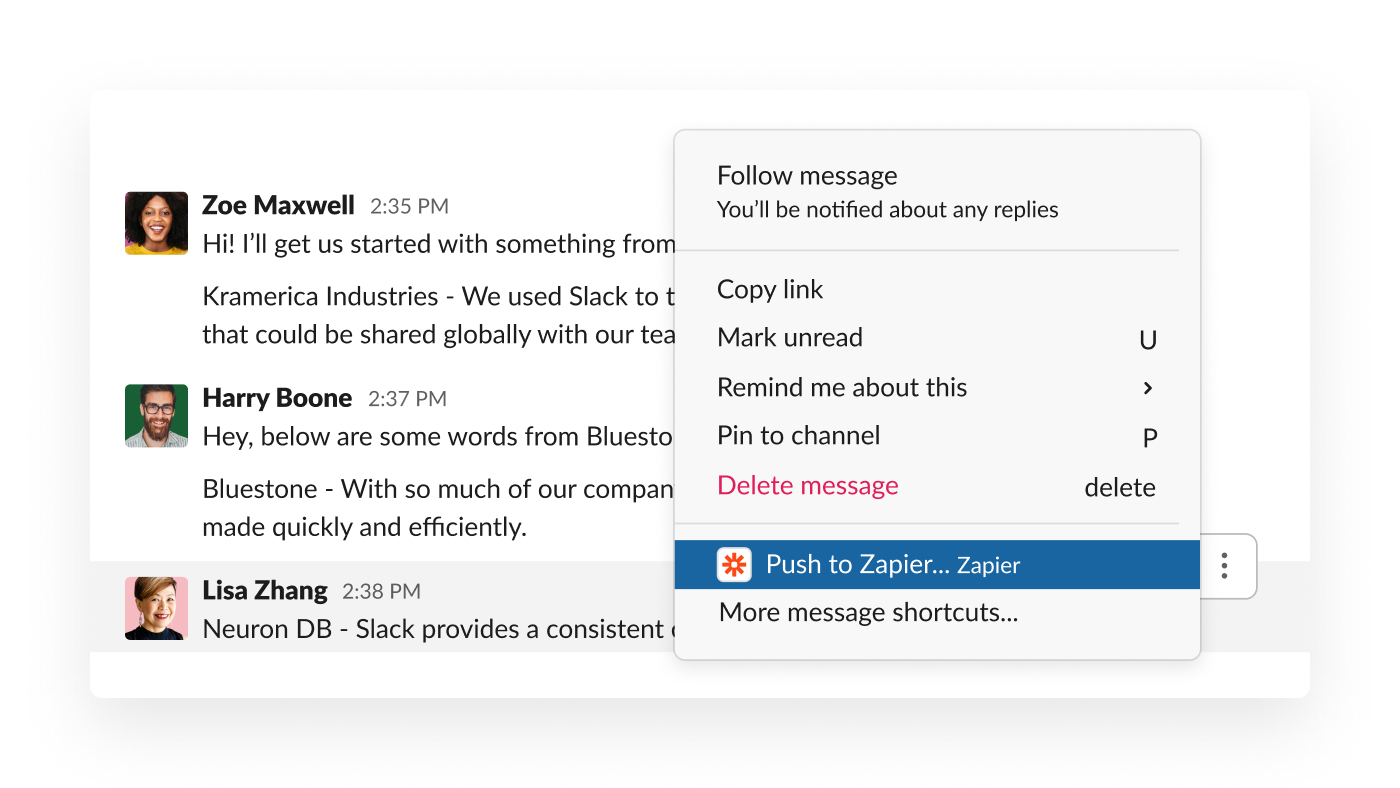Viewport: 1400px width, 788px height.
Task: Click the 2:35 PM timestamp
Action: (x=409, y=205)
